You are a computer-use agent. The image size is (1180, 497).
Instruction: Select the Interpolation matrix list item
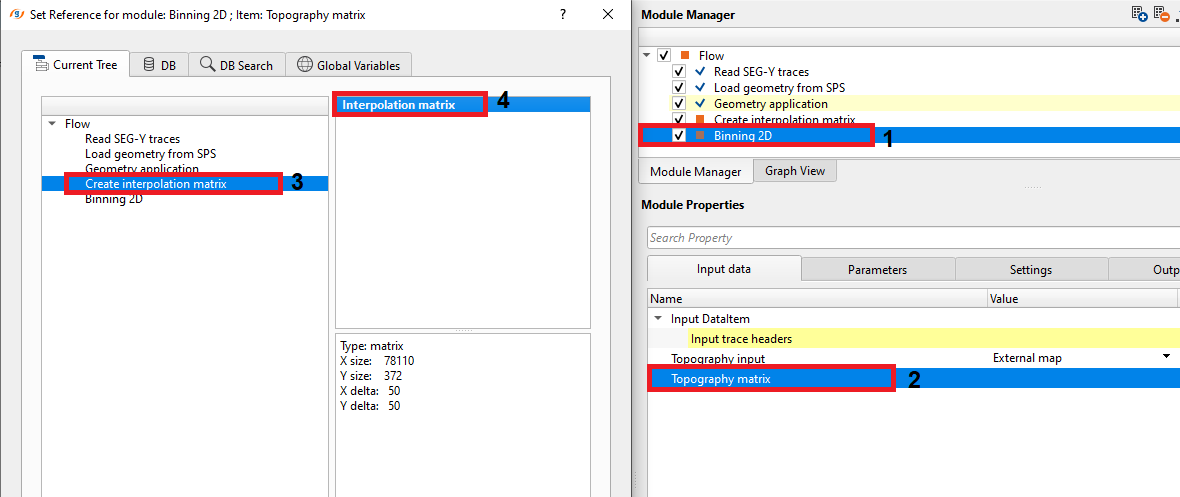398,104
